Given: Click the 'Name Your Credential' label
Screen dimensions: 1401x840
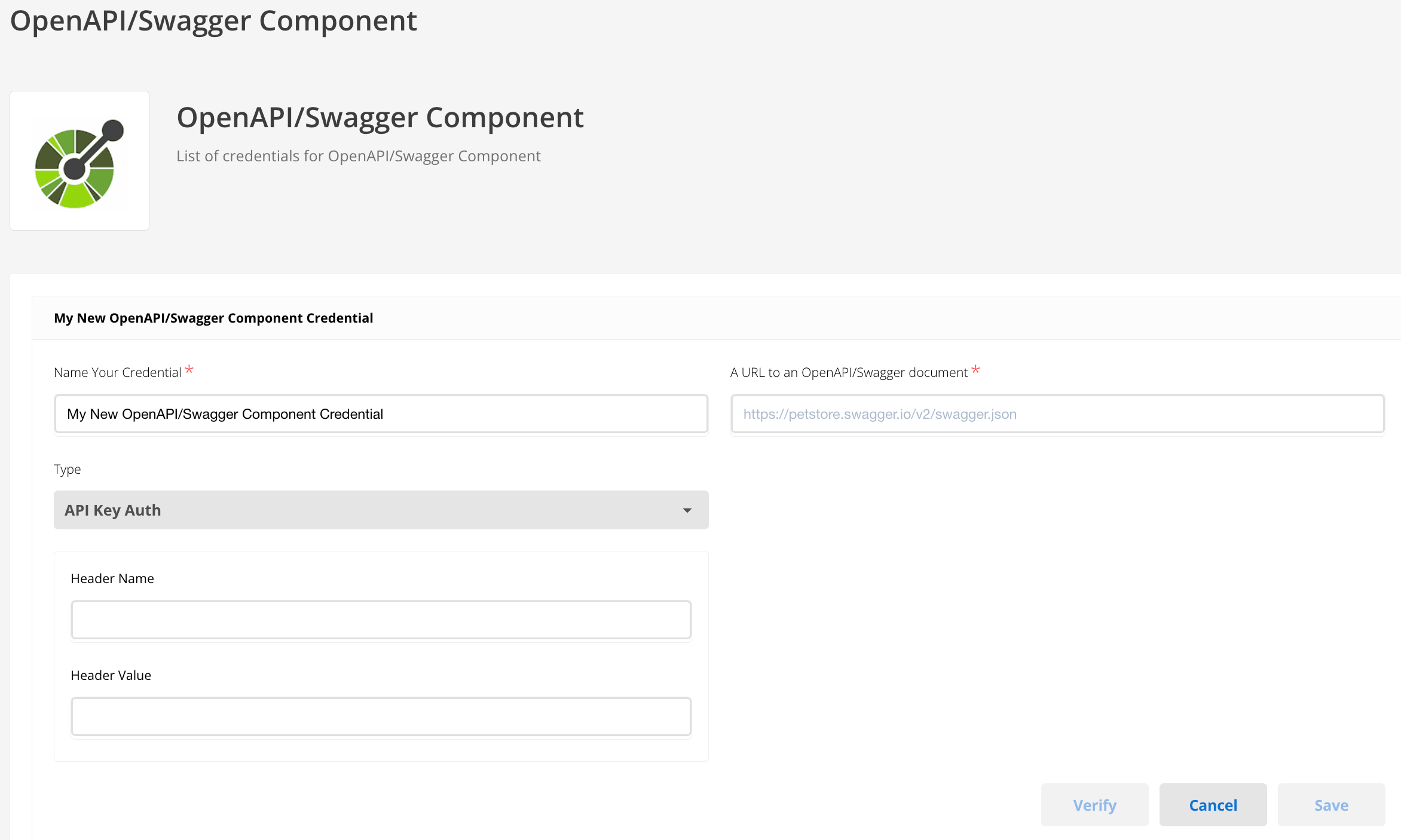Looking at the screenshot, I should click(x=118, y=373).
